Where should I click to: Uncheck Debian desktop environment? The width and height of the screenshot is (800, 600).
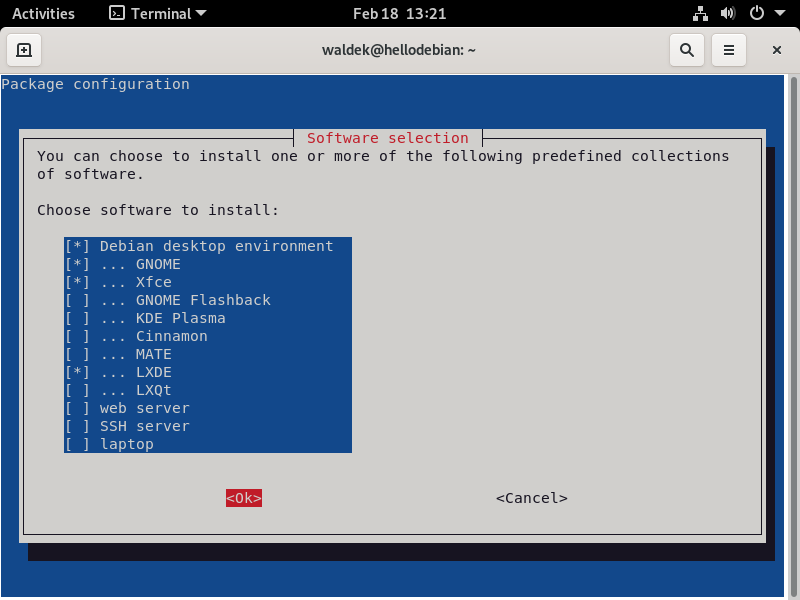[x=208, y=246]
